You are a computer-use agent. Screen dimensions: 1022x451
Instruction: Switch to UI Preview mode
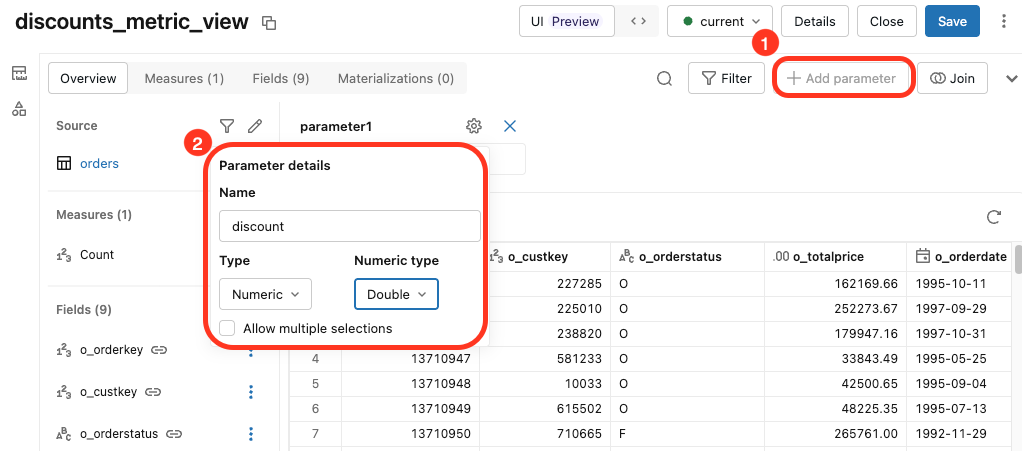[x=566, y=22]
